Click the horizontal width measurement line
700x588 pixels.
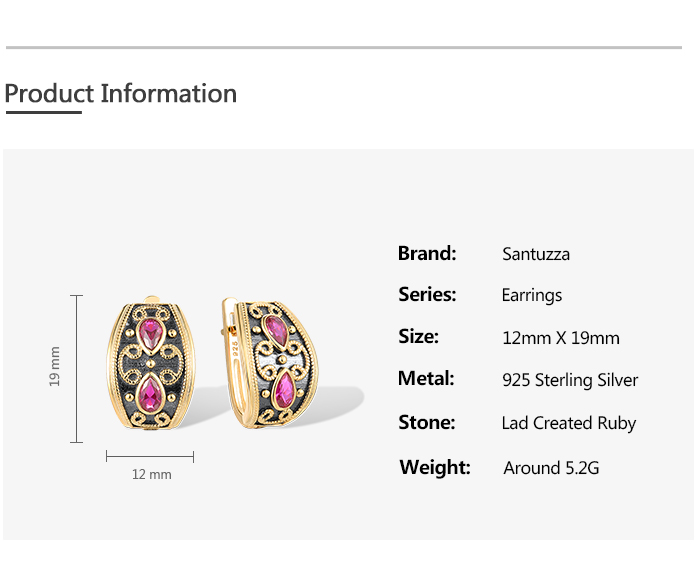click(x=150, y=456)
